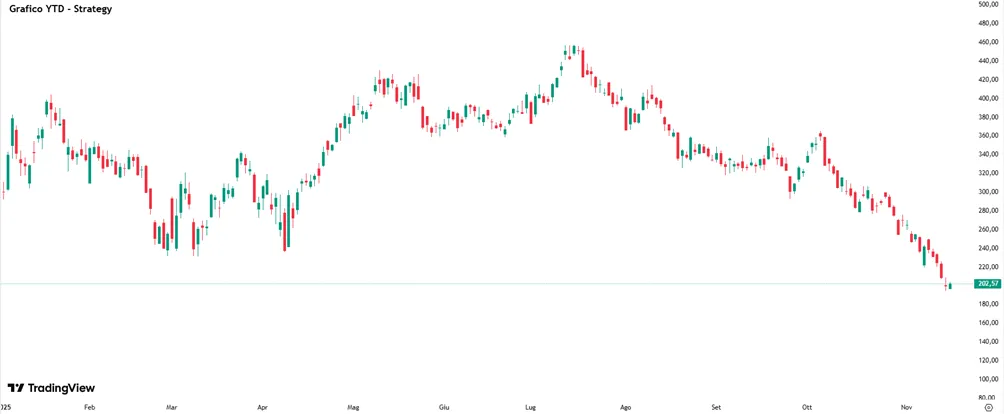This screenshot has width=1004, height=414.
Task: Select the green 202,57 current price label
Action: coord(987,283)
